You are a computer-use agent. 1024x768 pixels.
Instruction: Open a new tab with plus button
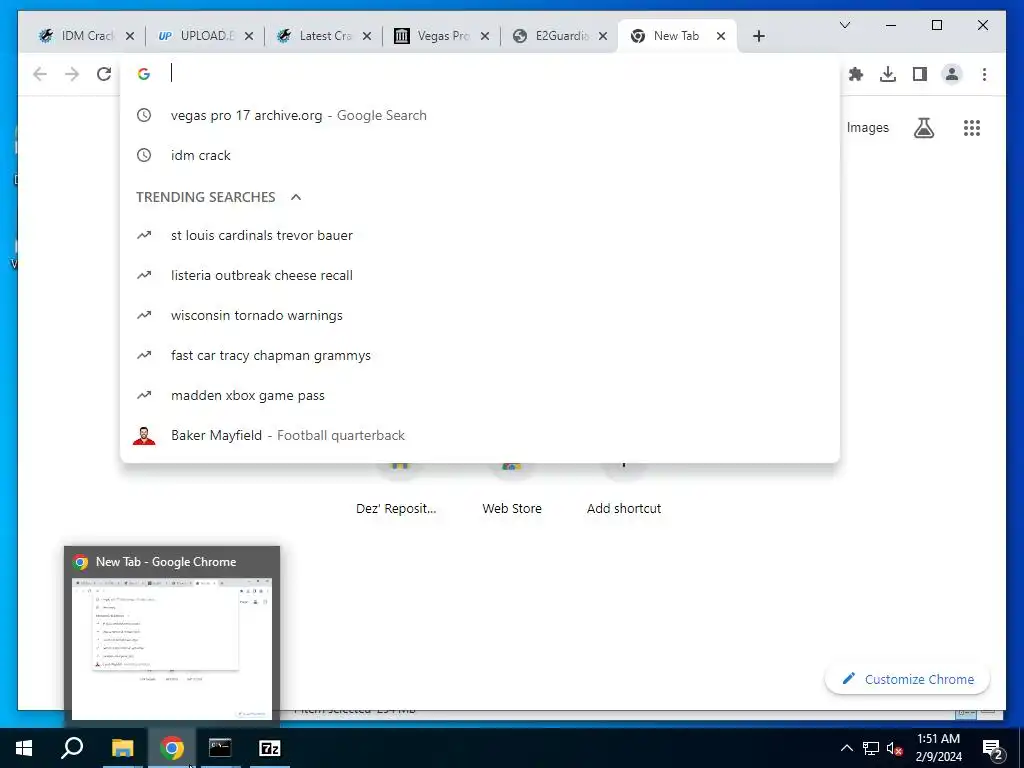(x=758, y=36)
